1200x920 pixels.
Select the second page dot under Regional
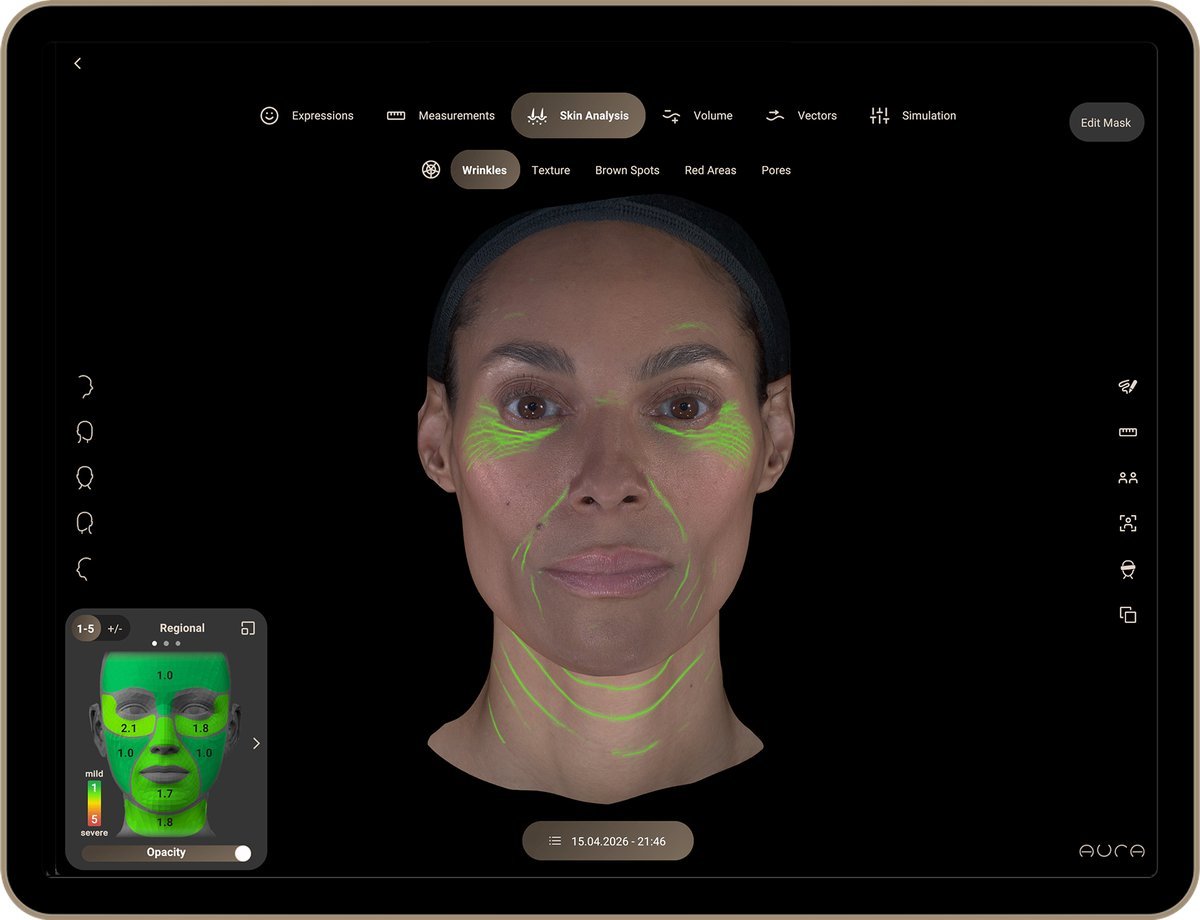(x=166, y=644)
